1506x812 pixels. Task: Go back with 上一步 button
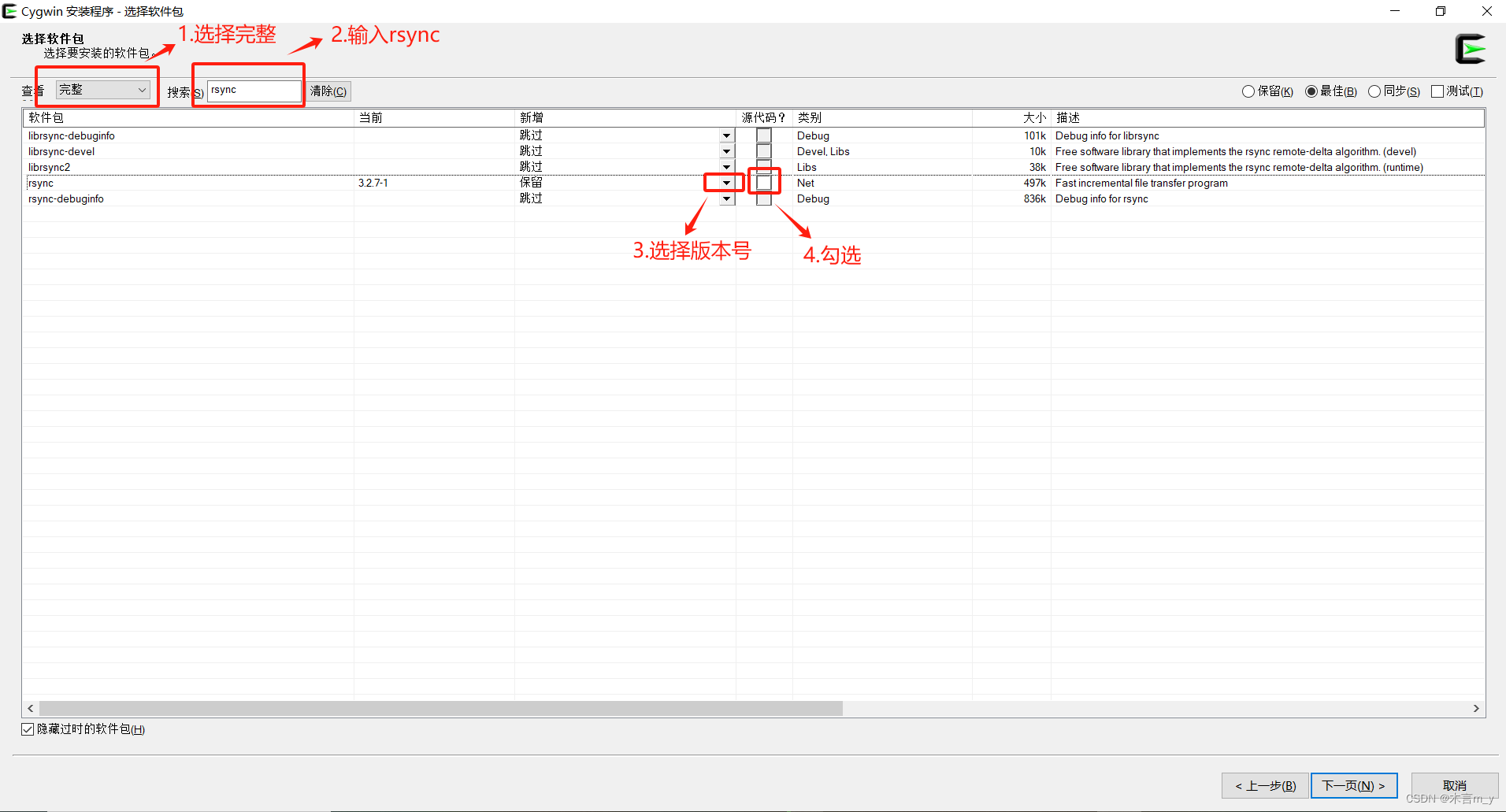click(x=1265, y=786)
